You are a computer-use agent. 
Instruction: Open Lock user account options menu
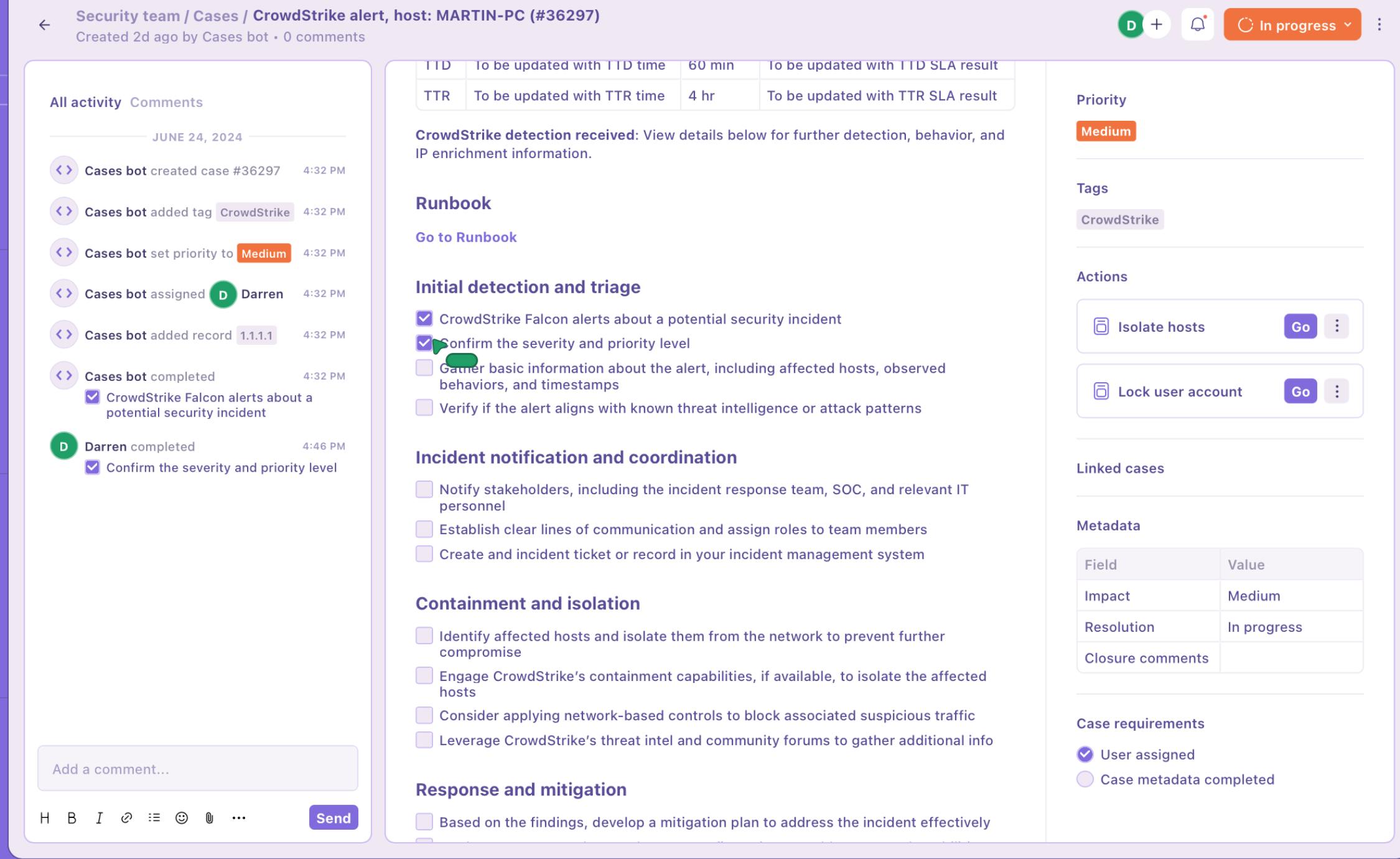coord(1337,391)
